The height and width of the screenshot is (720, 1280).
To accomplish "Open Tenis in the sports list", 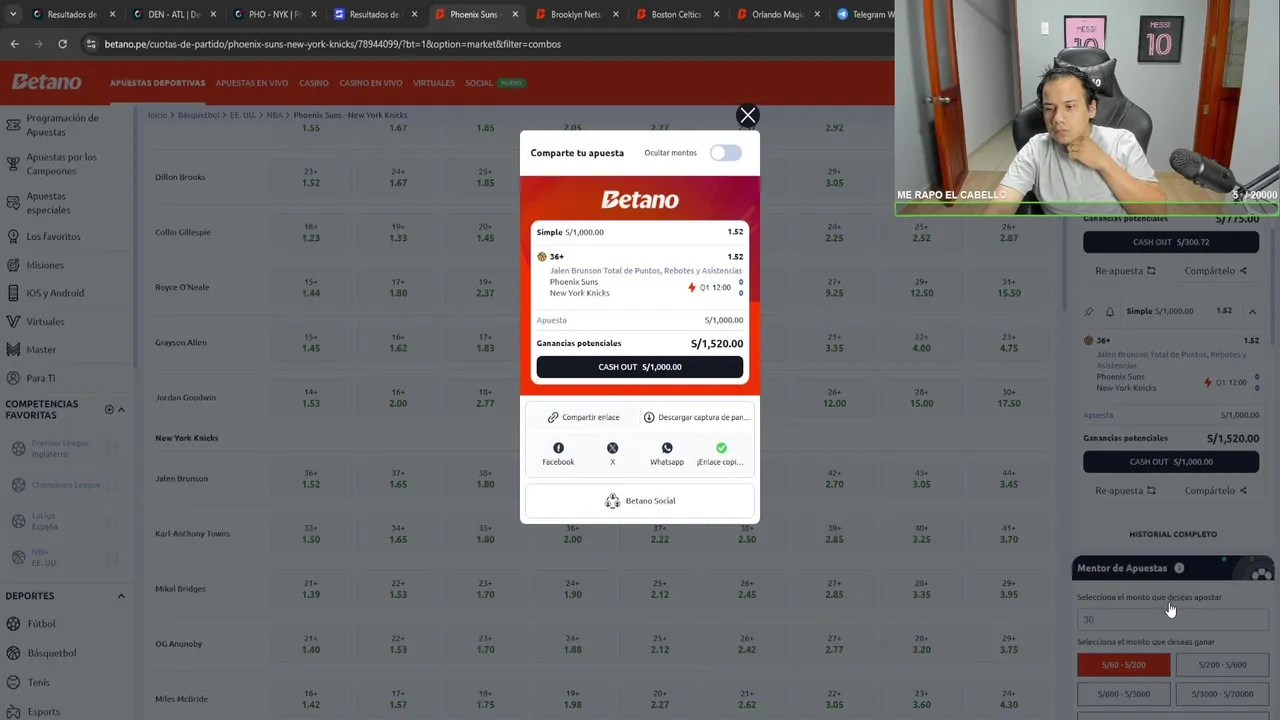I will point(39,682).
